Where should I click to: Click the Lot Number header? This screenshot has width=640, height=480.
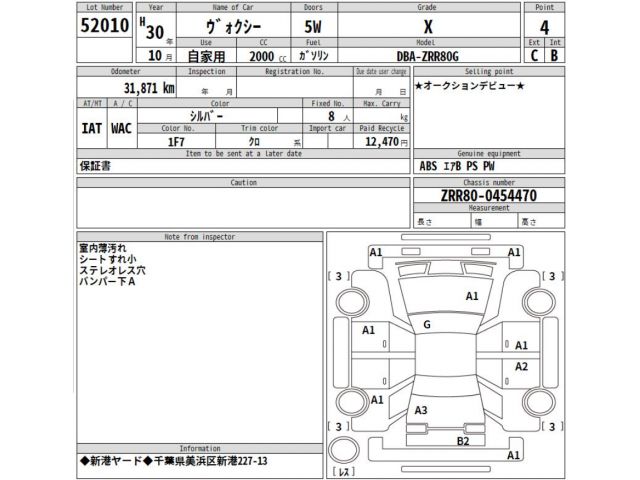(104, 7)
